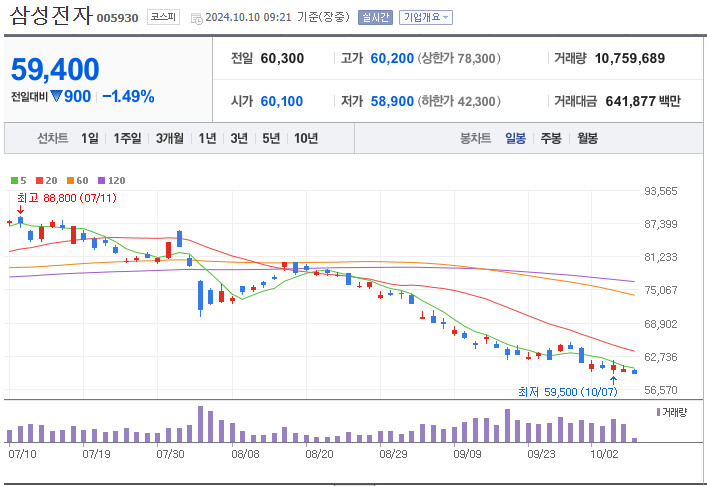The height and width of the screenshot is (486, 707).
Task: Click the red 20-day moving average legend
Action: (x=45, y=179)
